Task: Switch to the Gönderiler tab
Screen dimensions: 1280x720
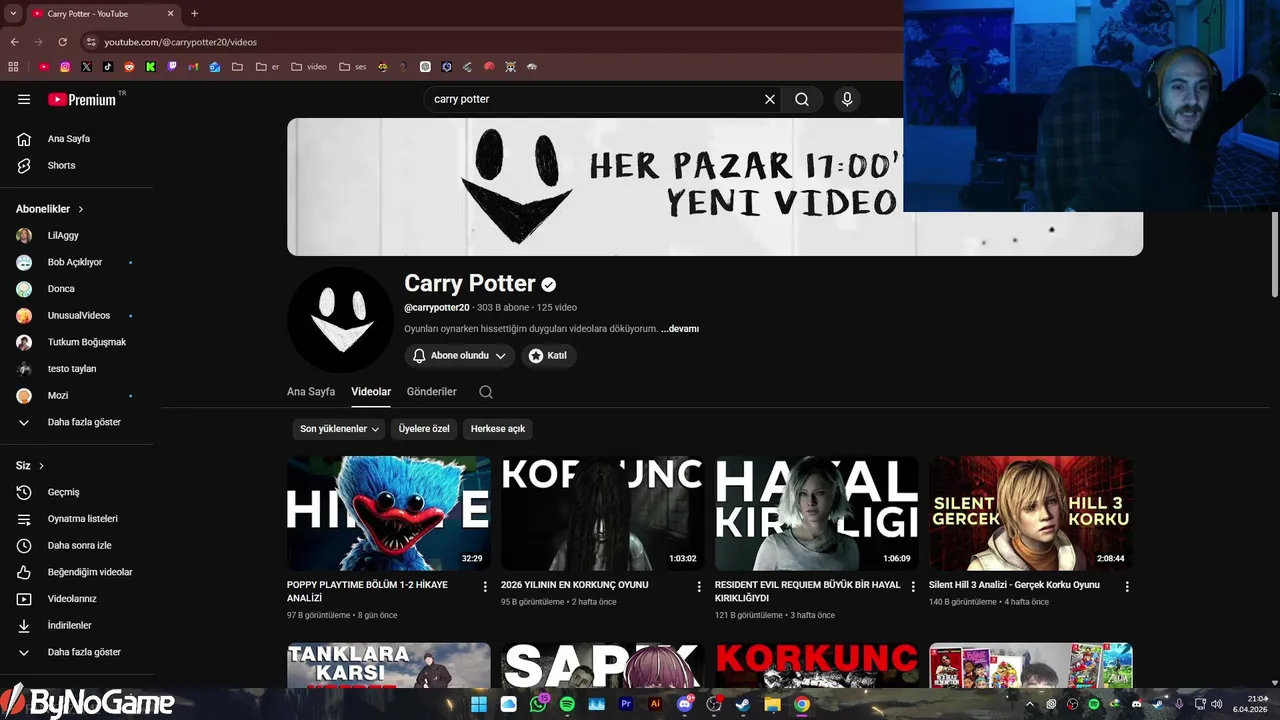Action: point(432,392)
